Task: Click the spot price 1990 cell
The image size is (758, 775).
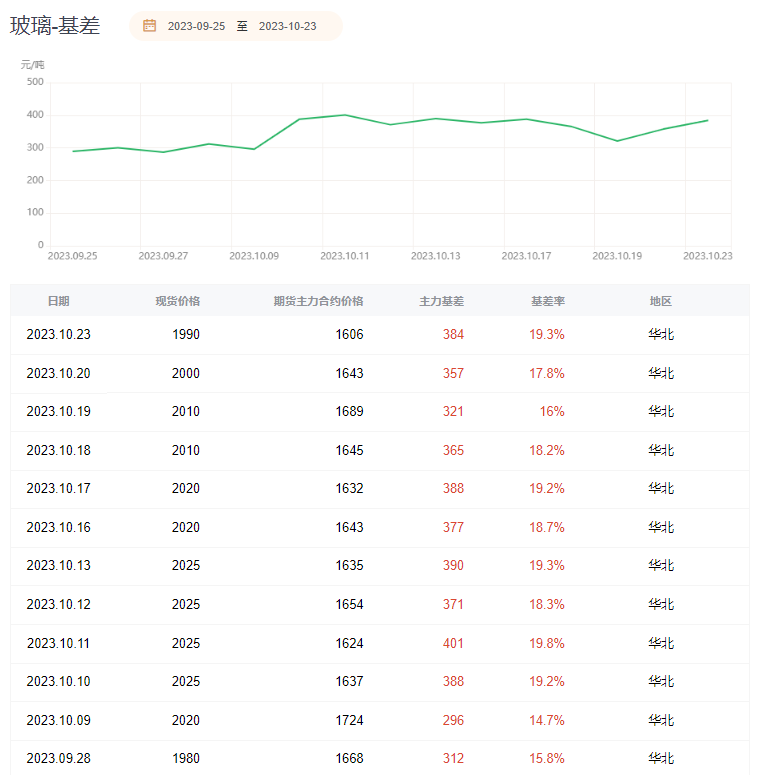Action: click(x=185, y=335)
